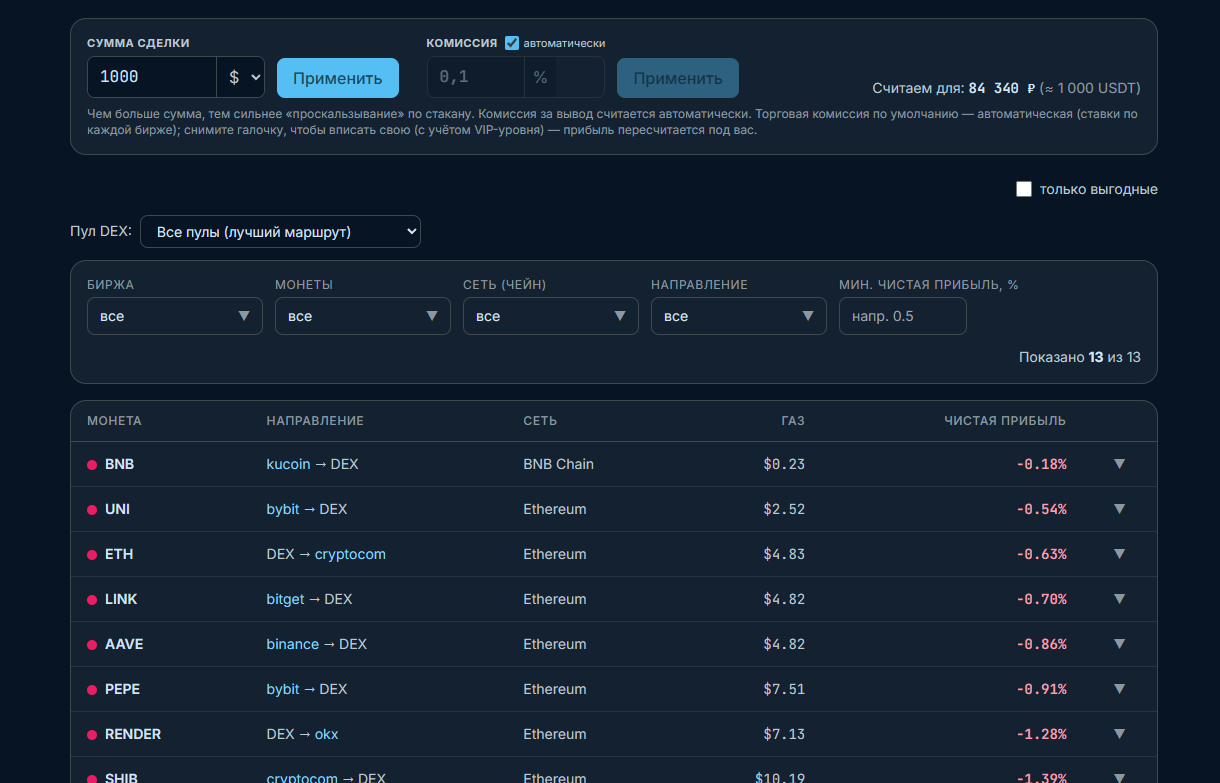
Task: Click the -0.54% net profit value
Action: point(1041,509)
